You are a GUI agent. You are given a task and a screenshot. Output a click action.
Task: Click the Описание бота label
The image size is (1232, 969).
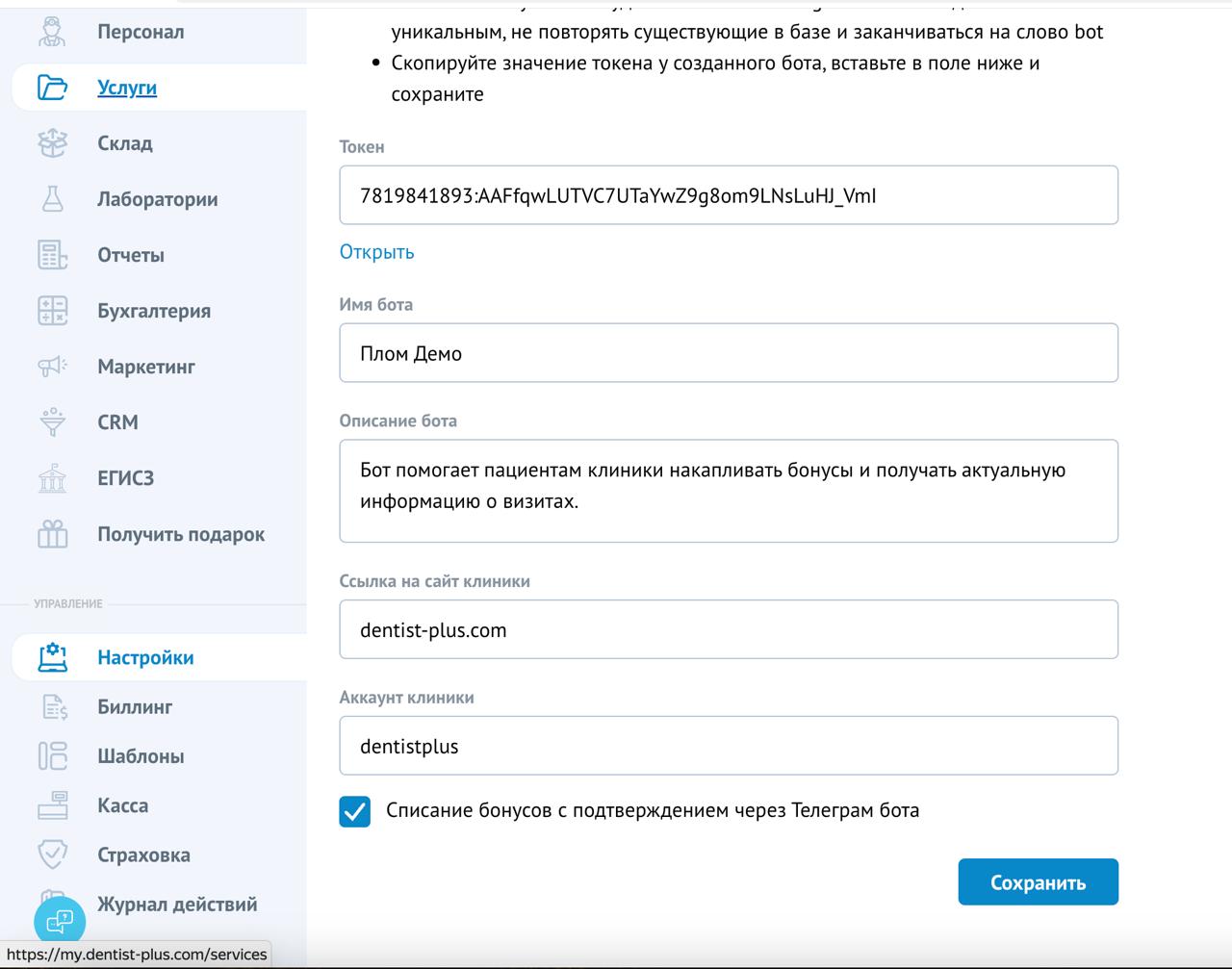pyautogui.click(x=398, y=421)
